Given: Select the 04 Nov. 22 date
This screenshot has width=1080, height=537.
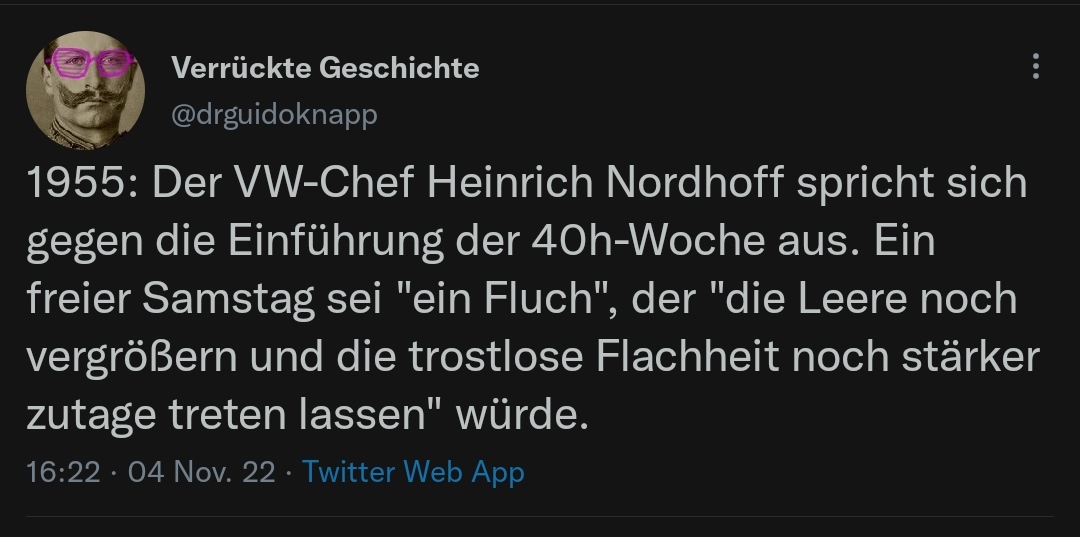Looking at the screenshot, I should [201, 471].
